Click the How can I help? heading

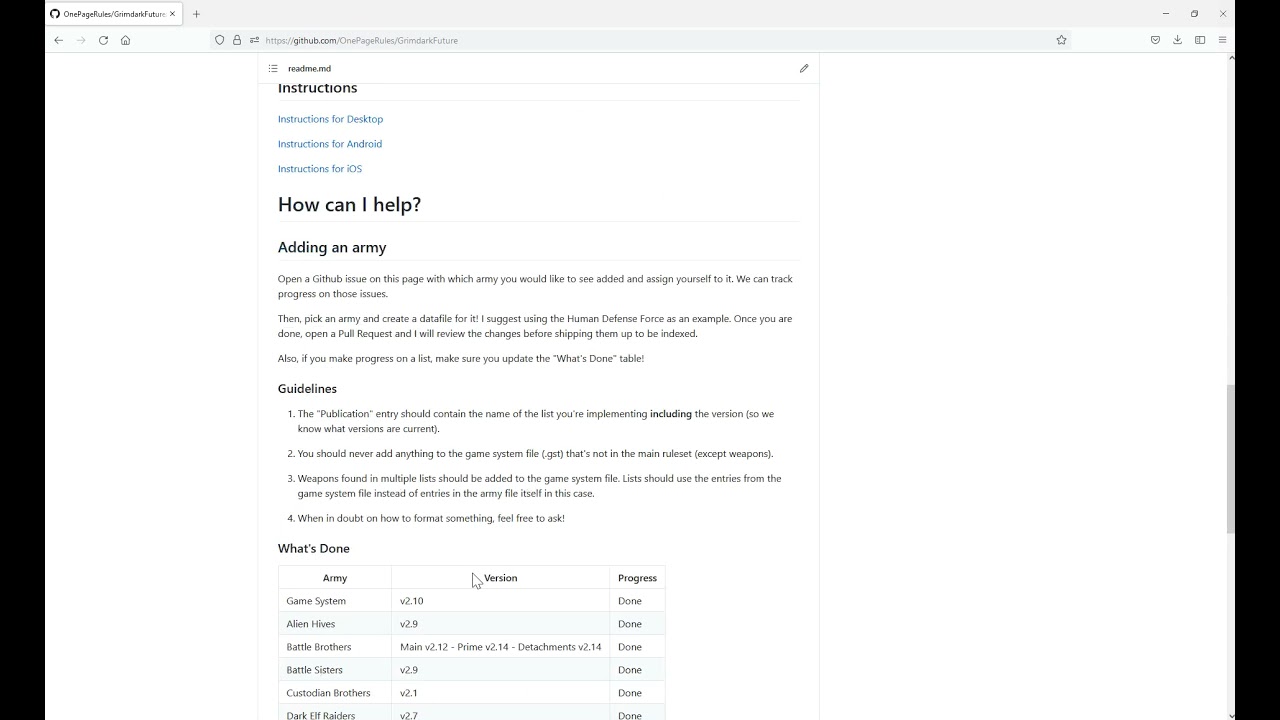coord(349,204)
